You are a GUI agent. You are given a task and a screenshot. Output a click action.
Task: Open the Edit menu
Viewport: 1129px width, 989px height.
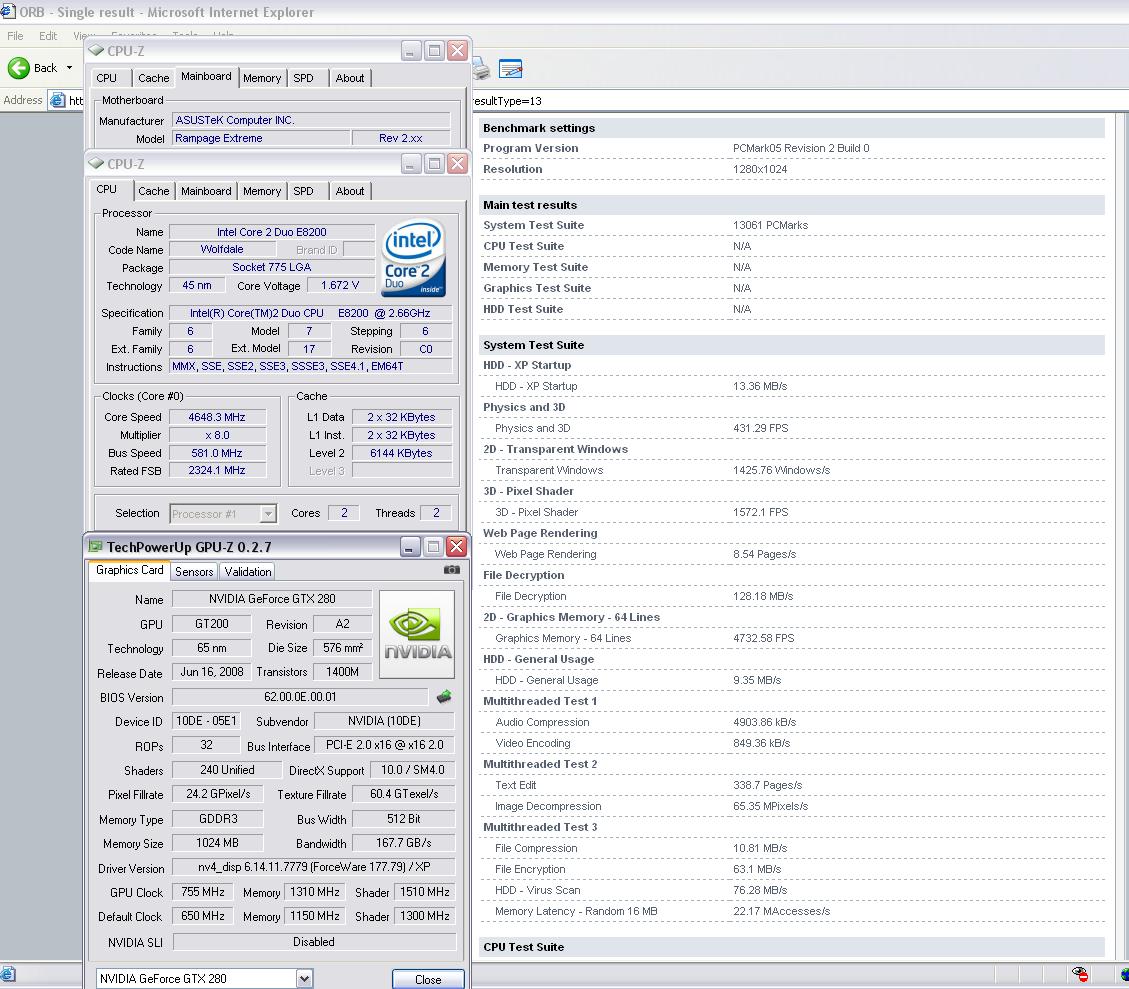[x=48, y=35]
